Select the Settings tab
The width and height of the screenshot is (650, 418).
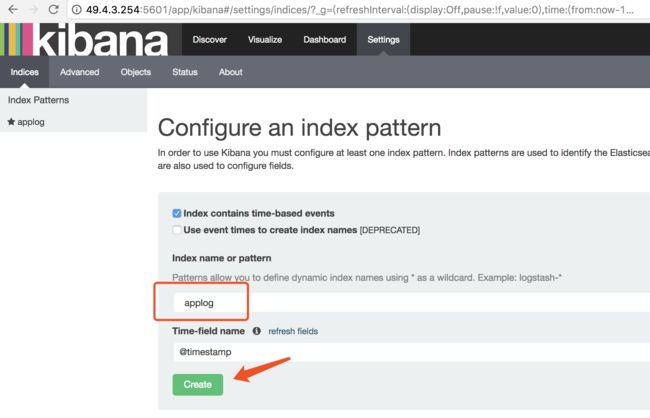click(x=383, y=40)
